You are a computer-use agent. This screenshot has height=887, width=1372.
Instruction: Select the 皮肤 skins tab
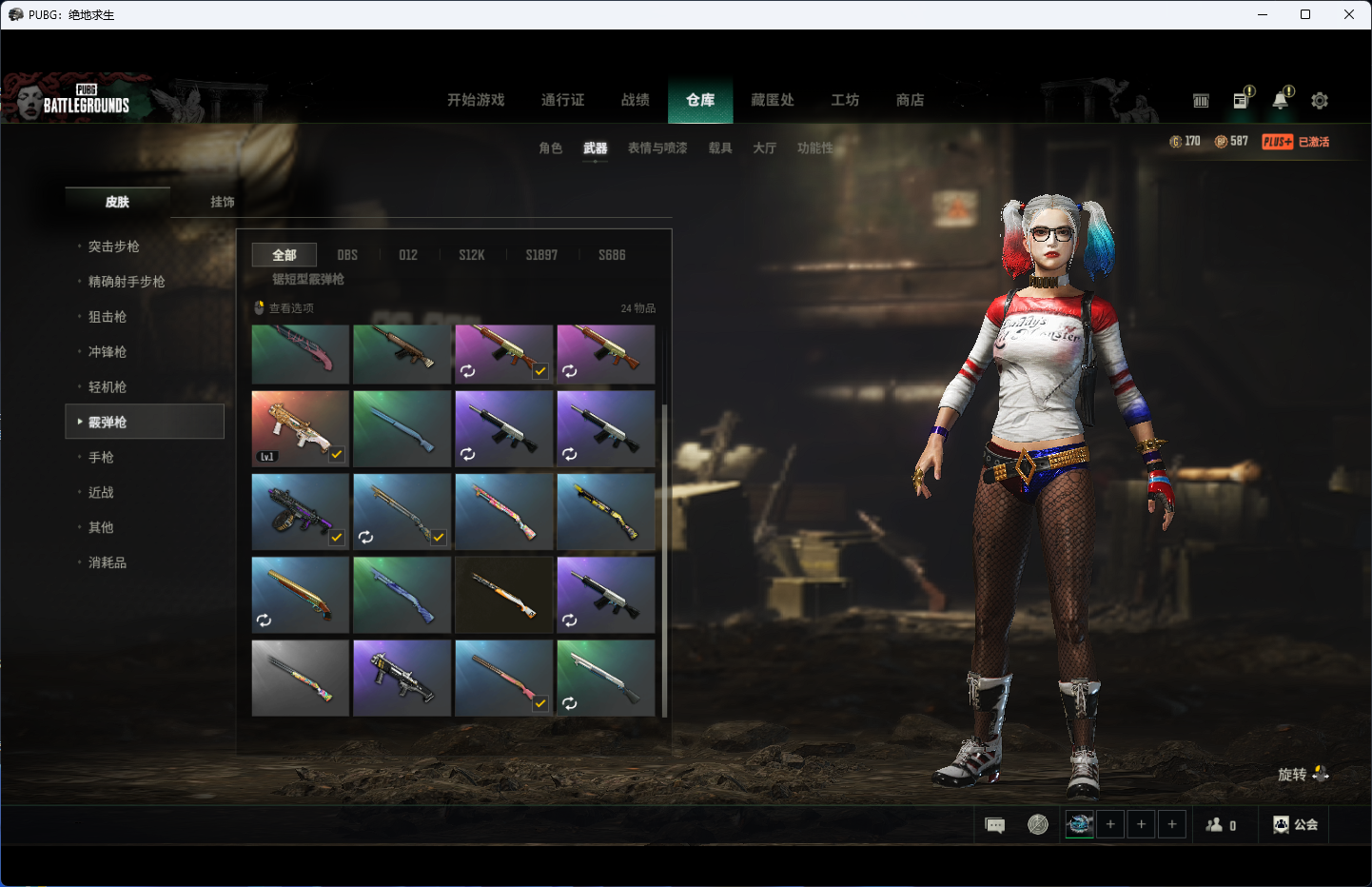(117, 202)
